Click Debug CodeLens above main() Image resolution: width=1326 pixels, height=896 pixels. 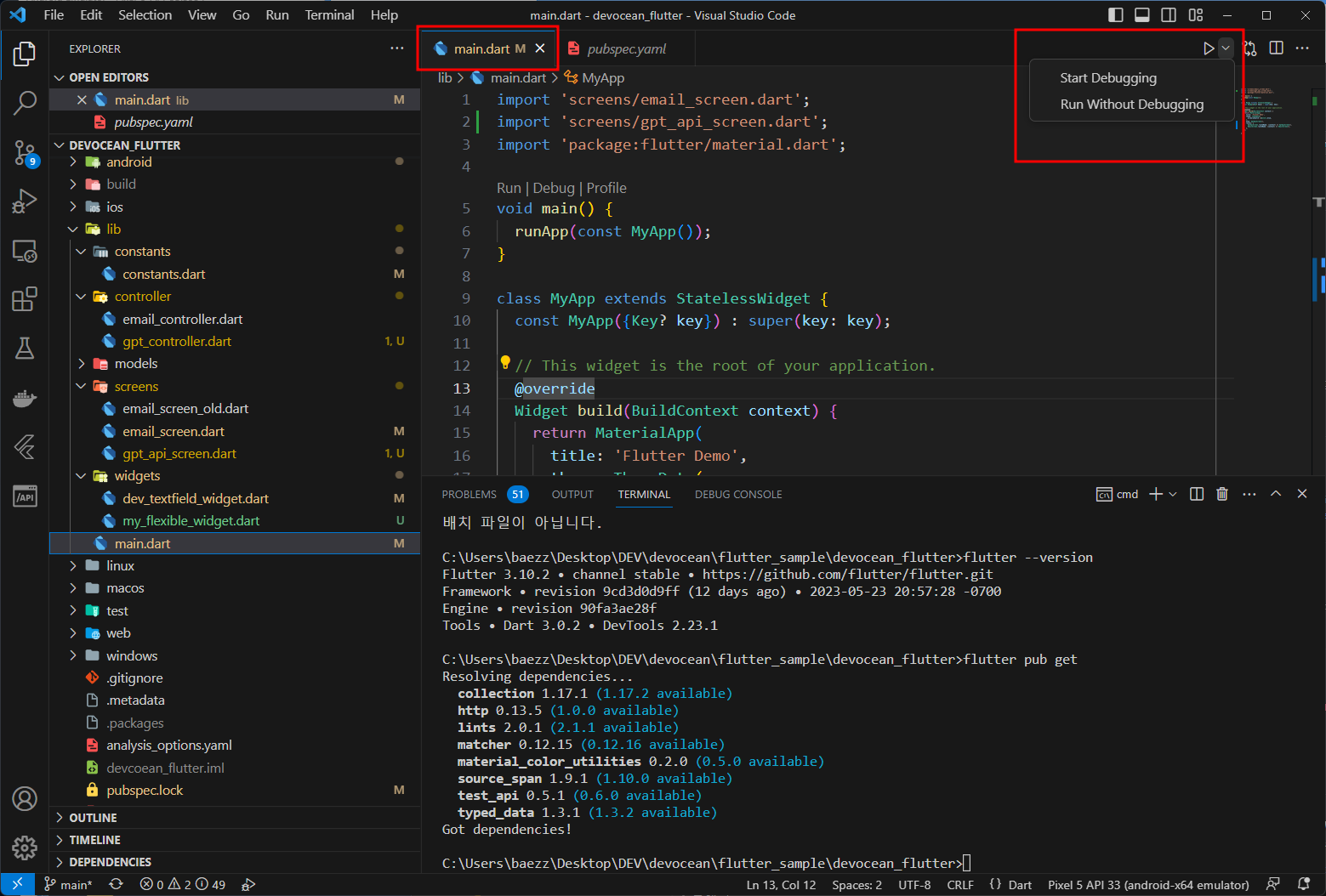(x=554, y=188)
